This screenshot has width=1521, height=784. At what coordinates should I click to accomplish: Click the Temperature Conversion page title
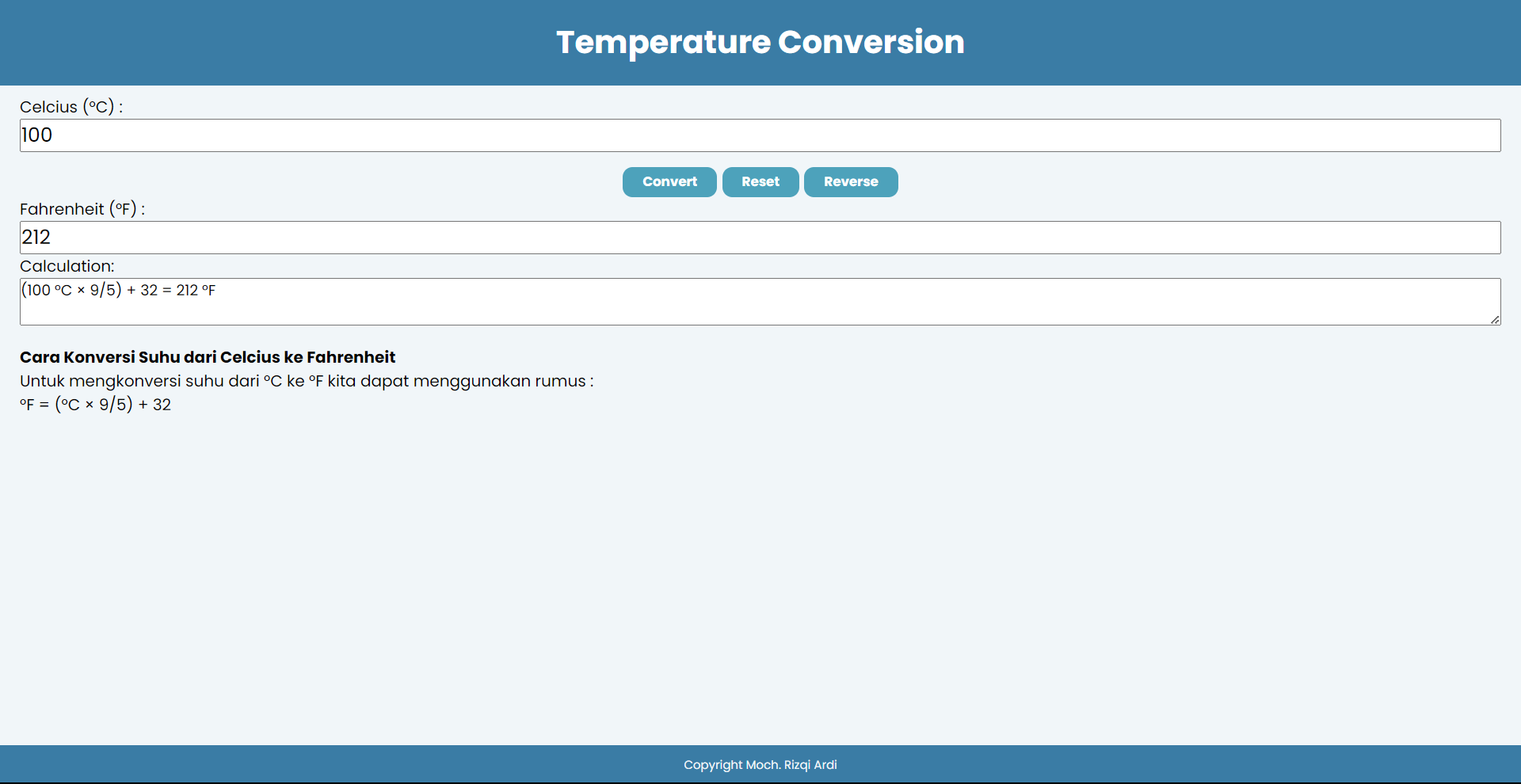[x=760, y=42]
